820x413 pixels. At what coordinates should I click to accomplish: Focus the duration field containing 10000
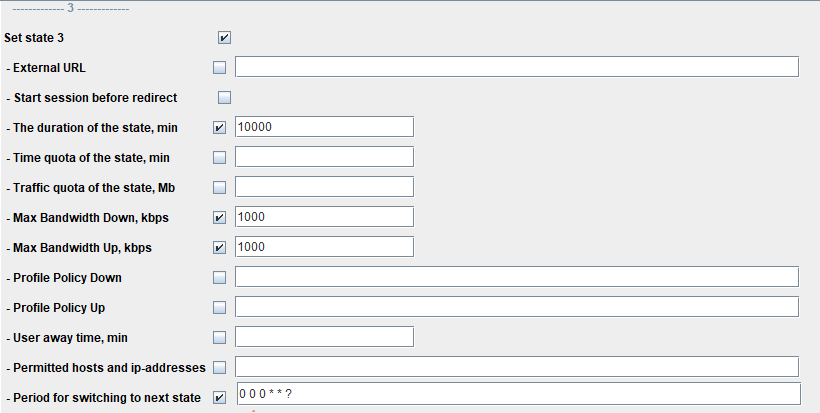(324, 127)
